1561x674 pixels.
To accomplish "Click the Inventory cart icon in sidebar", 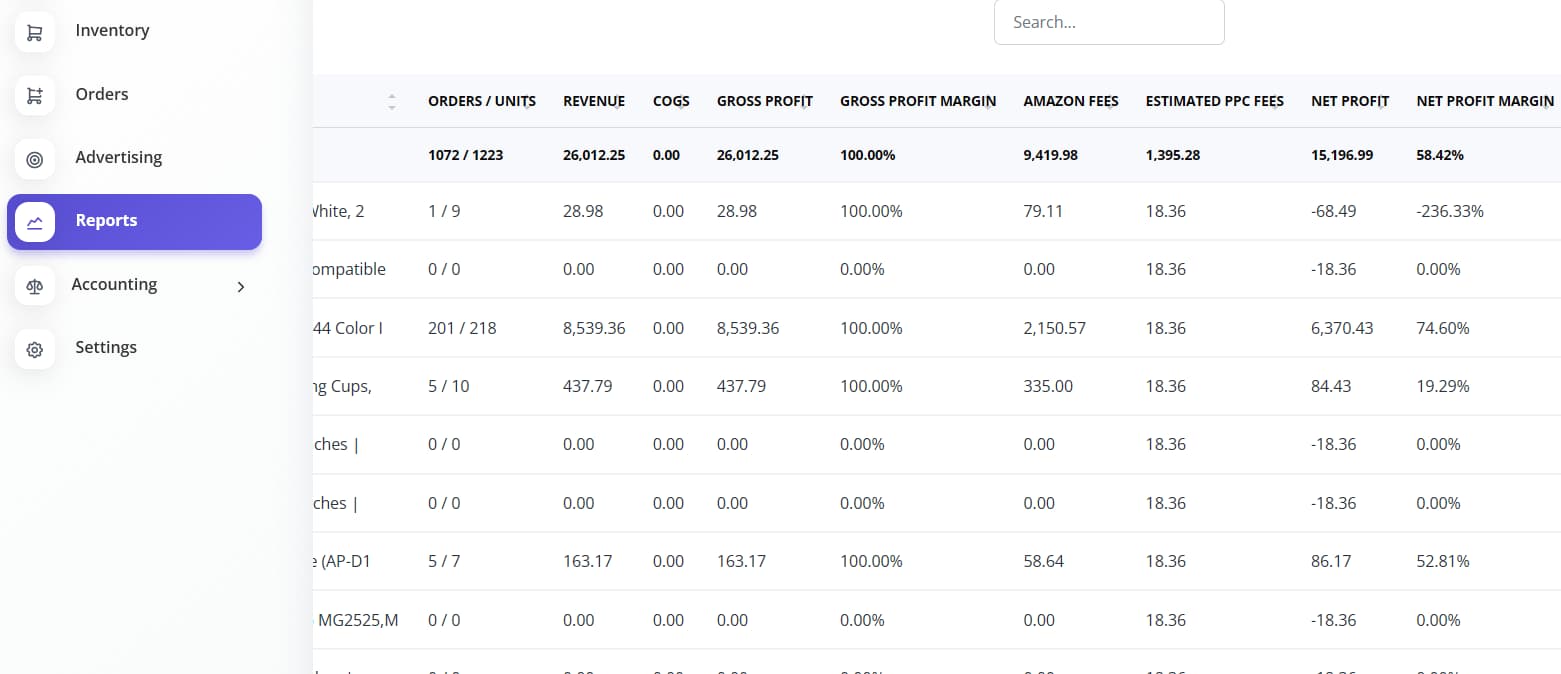I will [35, 32].
